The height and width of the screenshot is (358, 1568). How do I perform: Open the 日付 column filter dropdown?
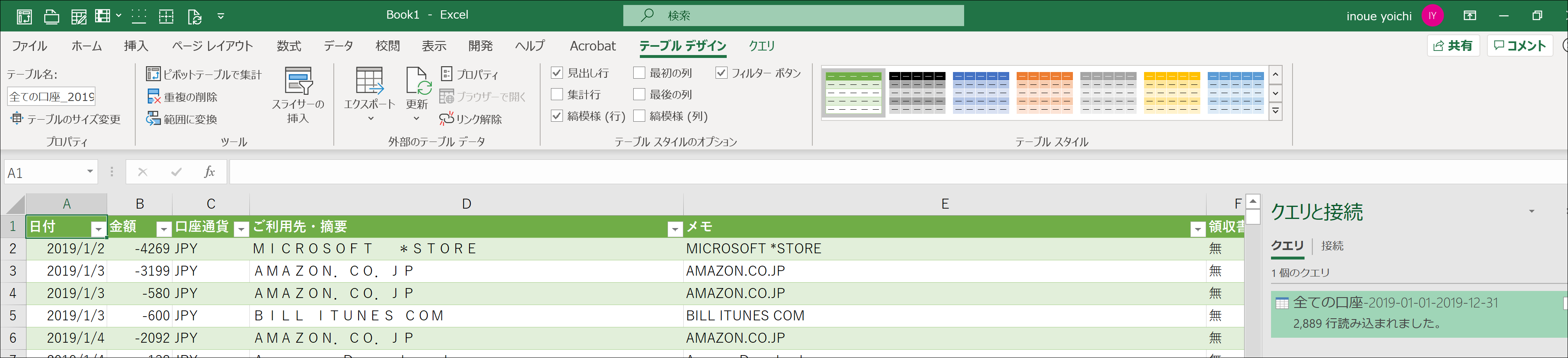click(98, 229)
